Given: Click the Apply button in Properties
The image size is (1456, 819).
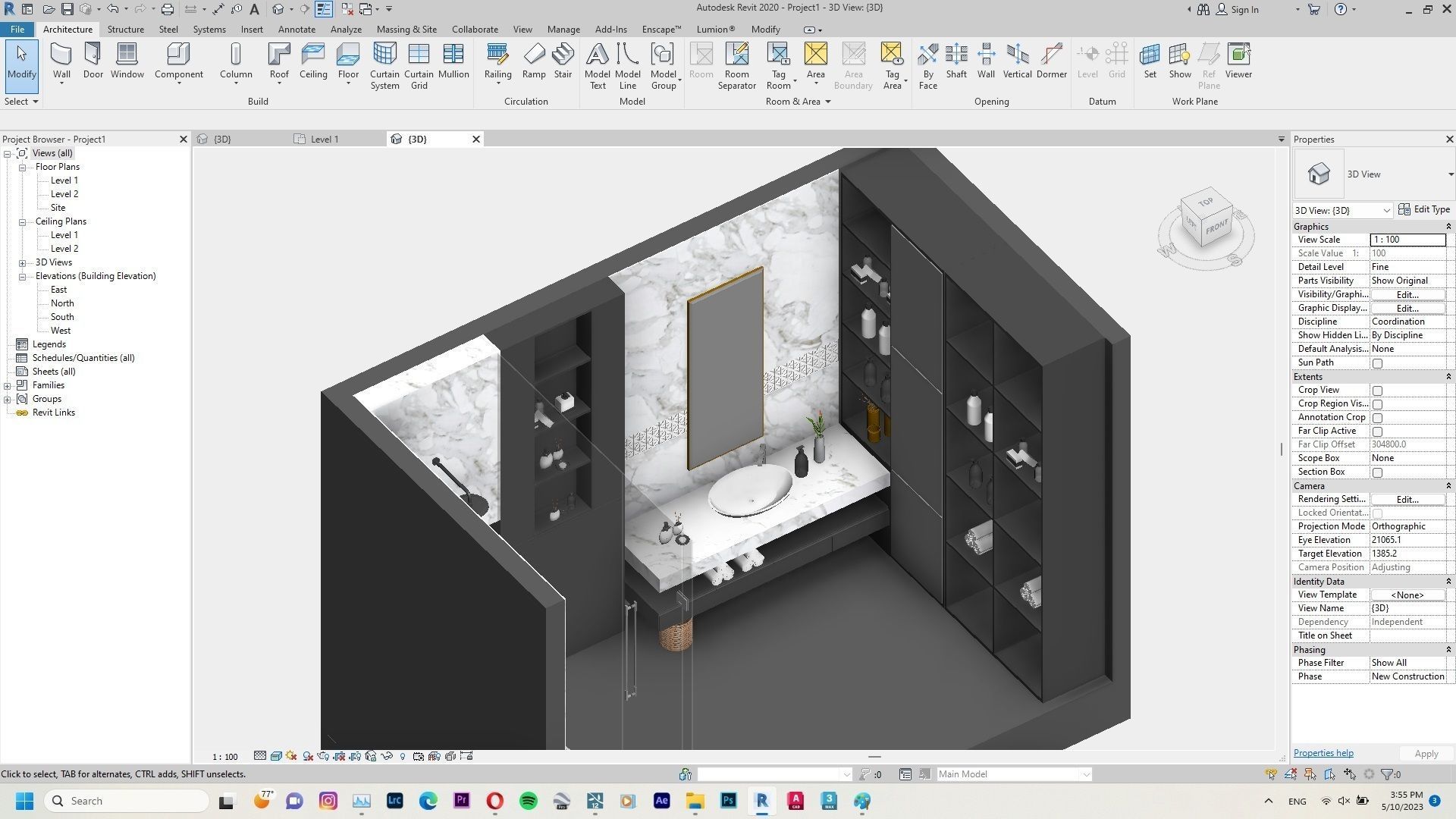Looking at the screenshot, I should point(1425,753).
